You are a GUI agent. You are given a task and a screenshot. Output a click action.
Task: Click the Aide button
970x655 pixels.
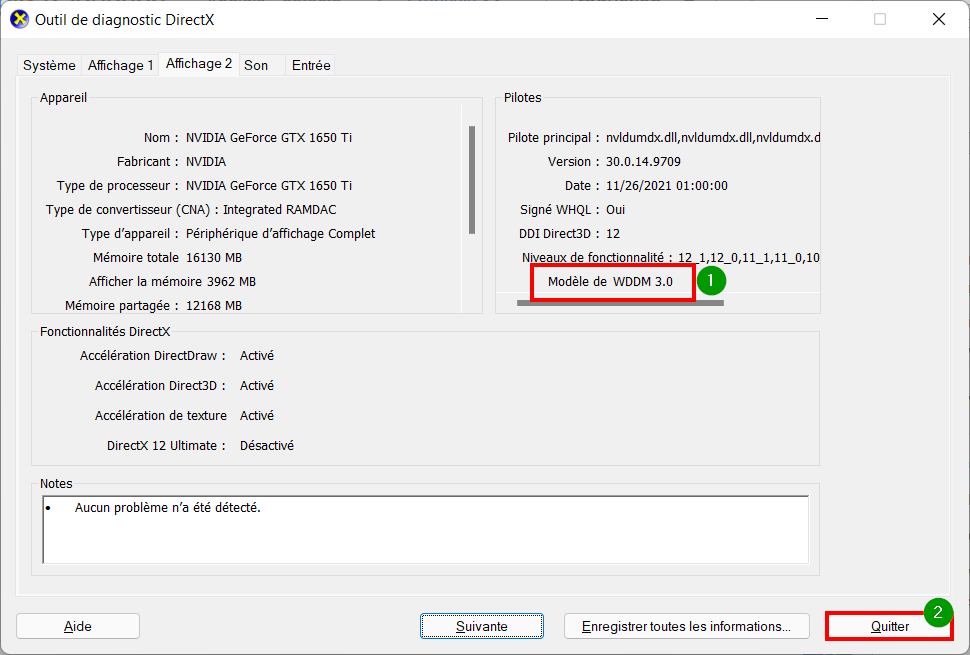[78, 627]
